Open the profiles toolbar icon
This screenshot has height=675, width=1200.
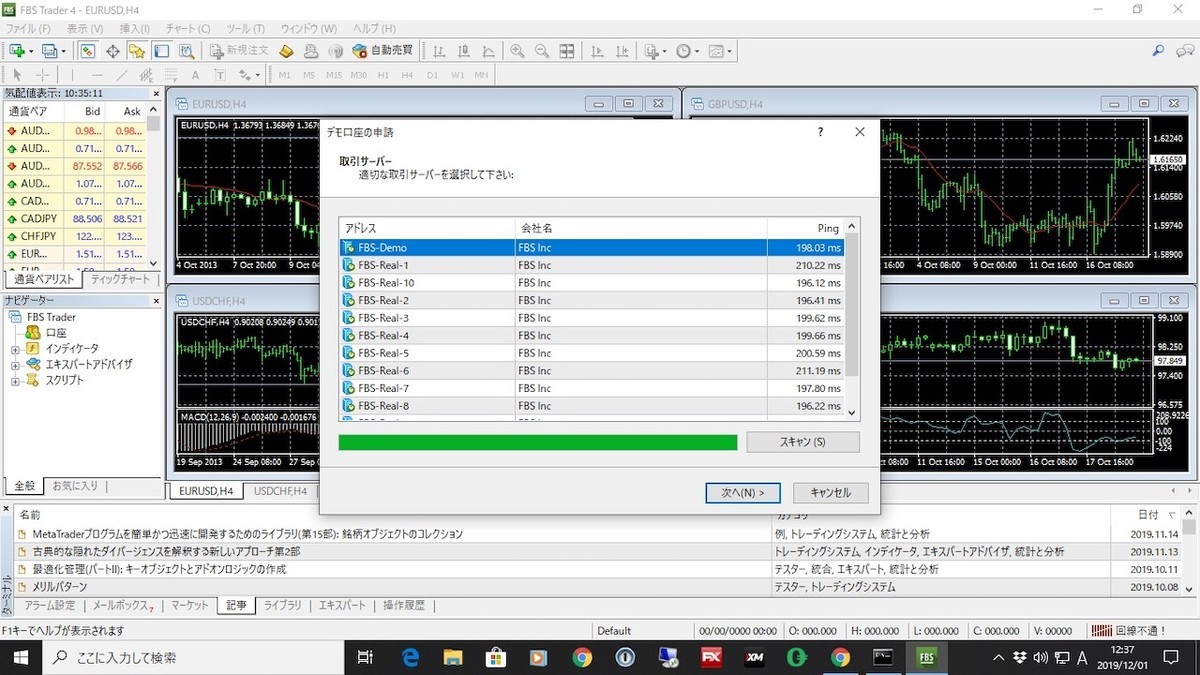point(52,50)
